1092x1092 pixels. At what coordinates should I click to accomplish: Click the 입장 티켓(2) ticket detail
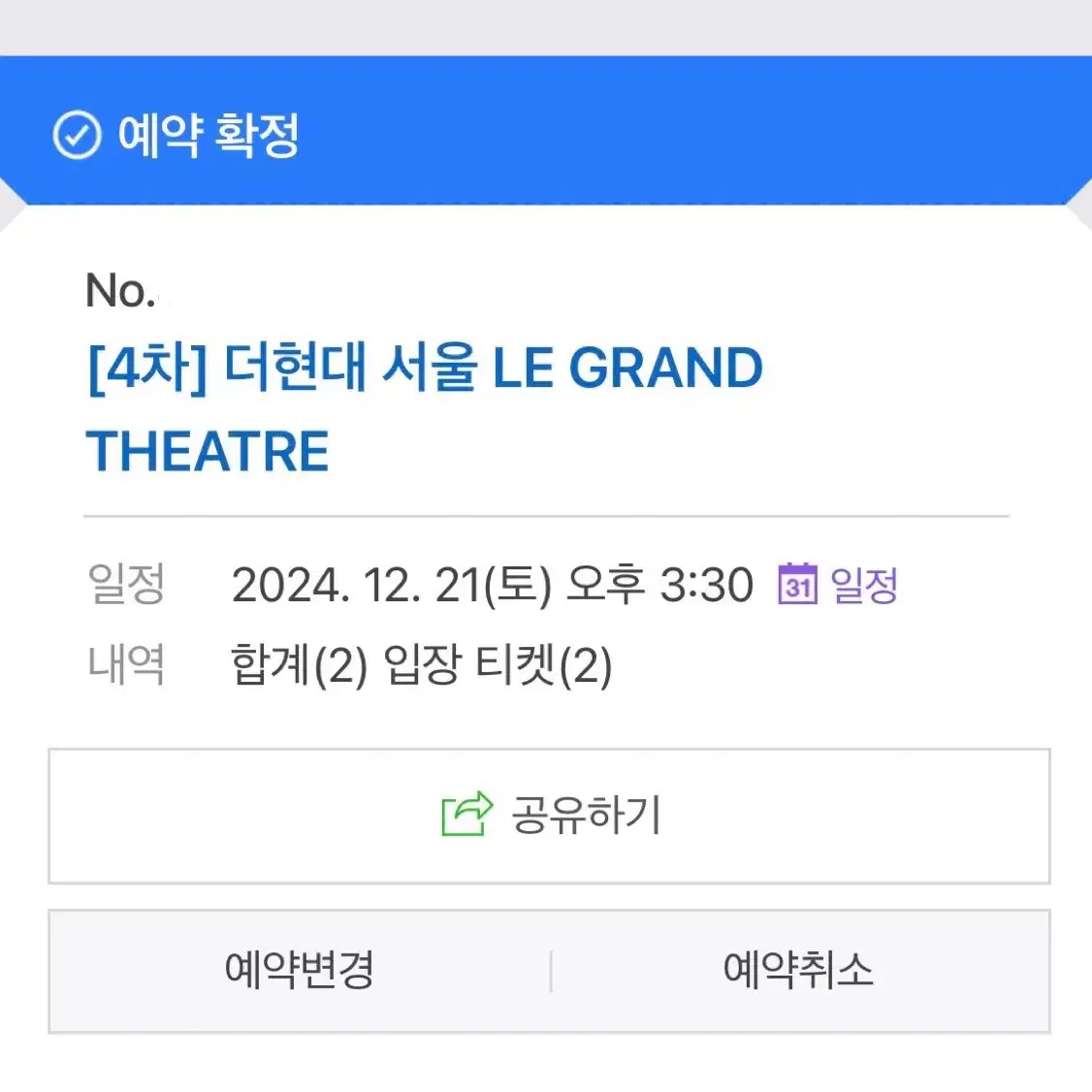[x=498, y=665]
